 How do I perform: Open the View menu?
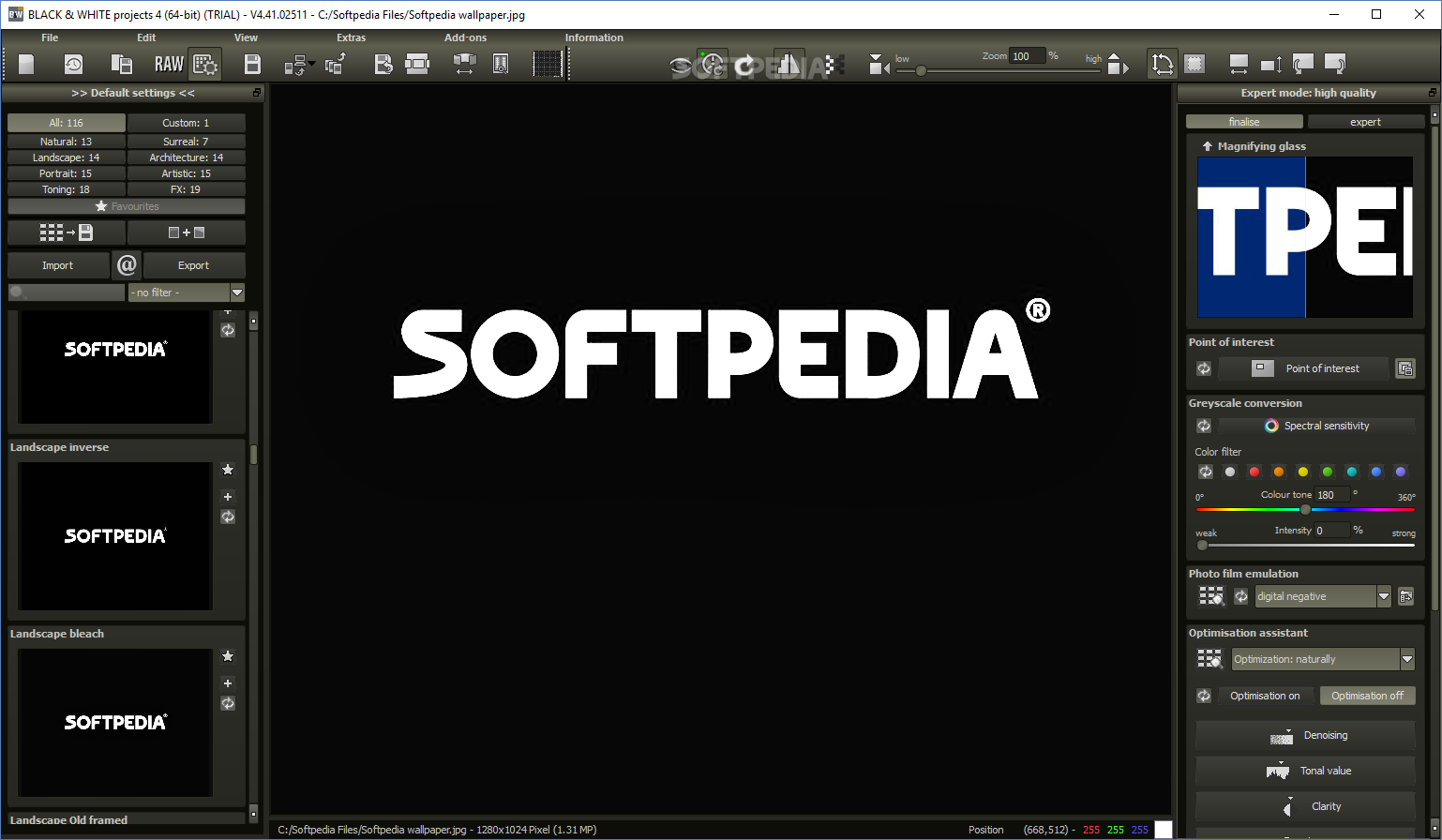tap(246, 37)
